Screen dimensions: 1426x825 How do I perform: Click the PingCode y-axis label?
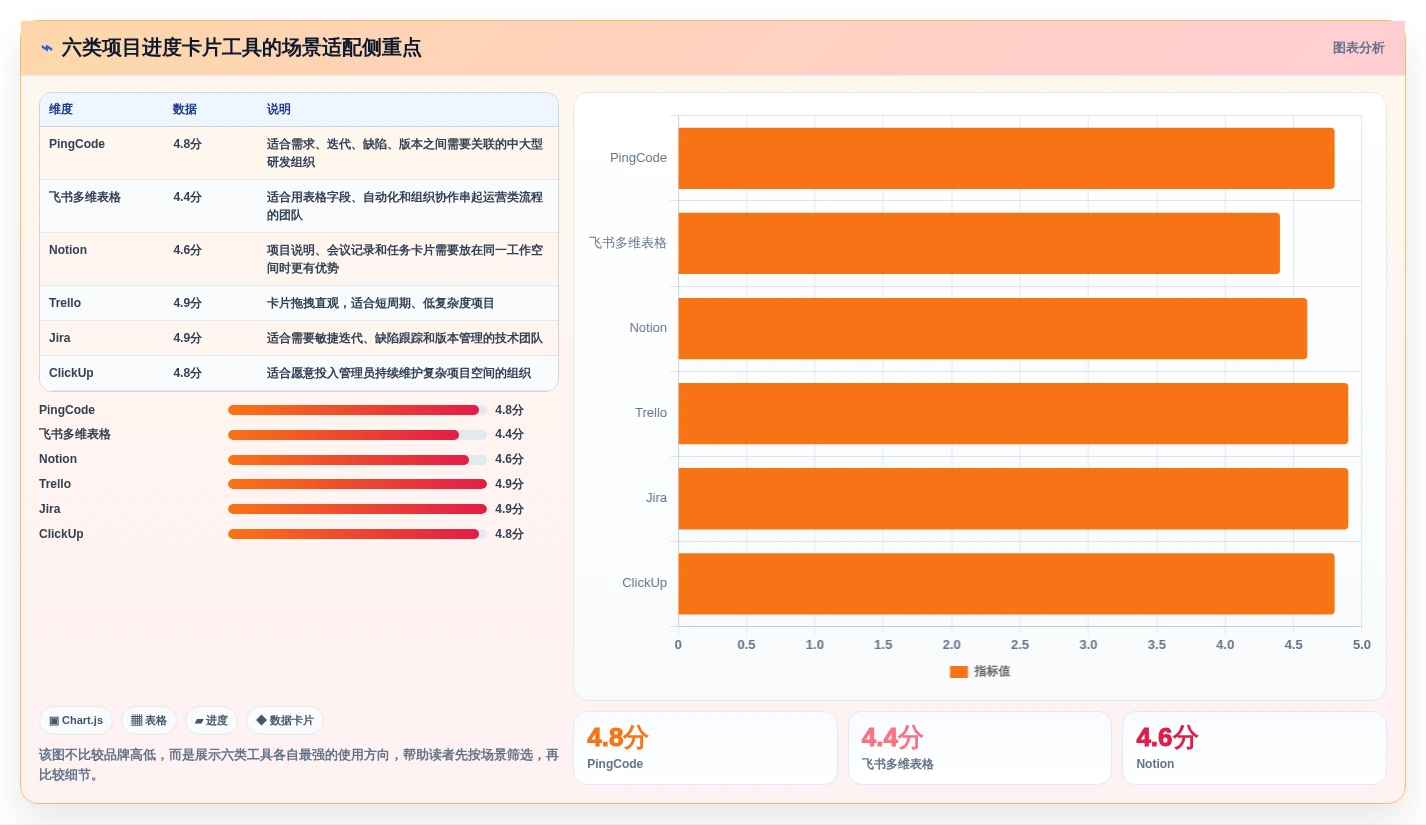(638, 158)
